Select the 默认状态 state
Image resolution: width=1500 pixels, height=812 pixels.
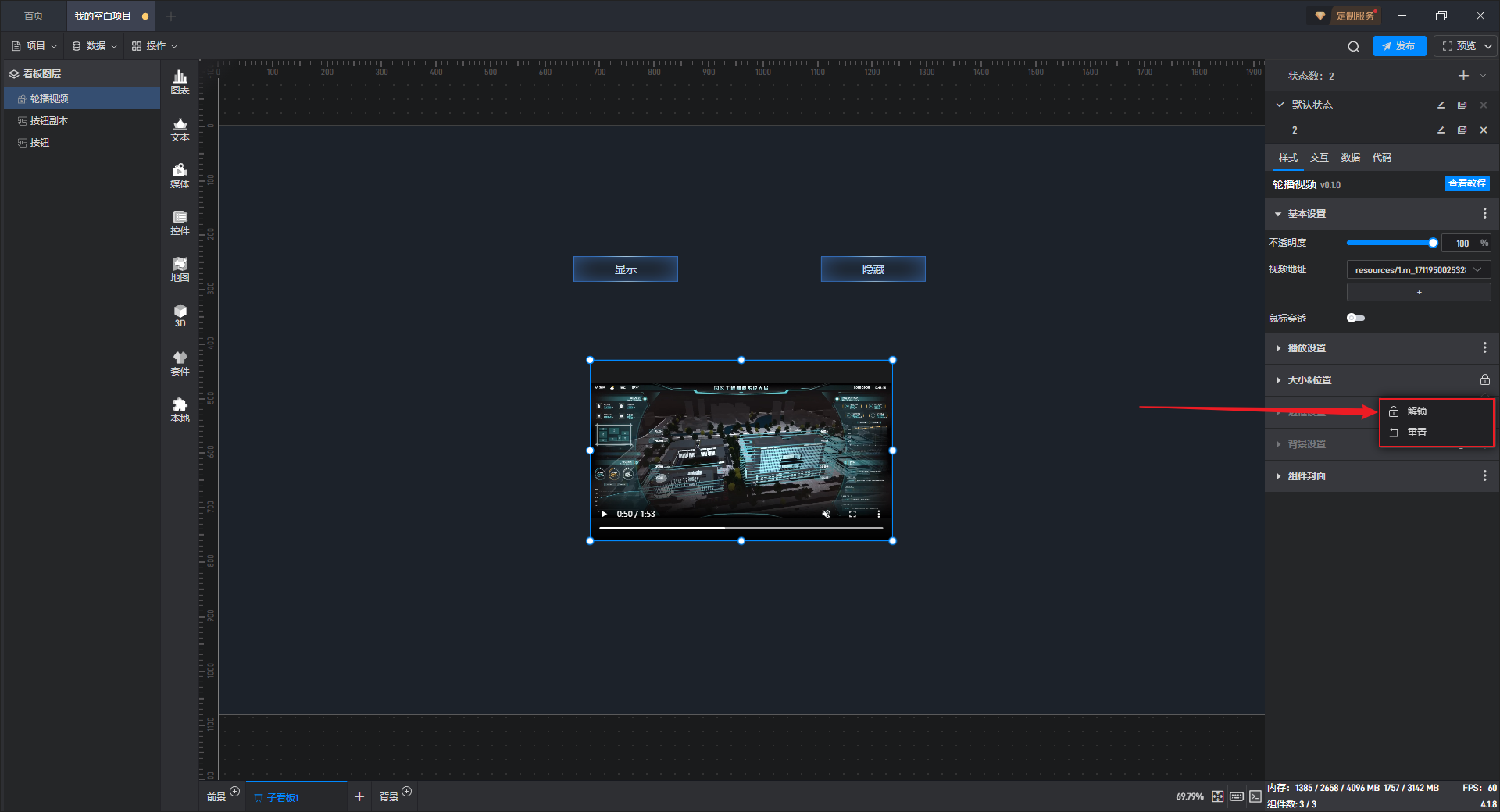pos(1312,105)
